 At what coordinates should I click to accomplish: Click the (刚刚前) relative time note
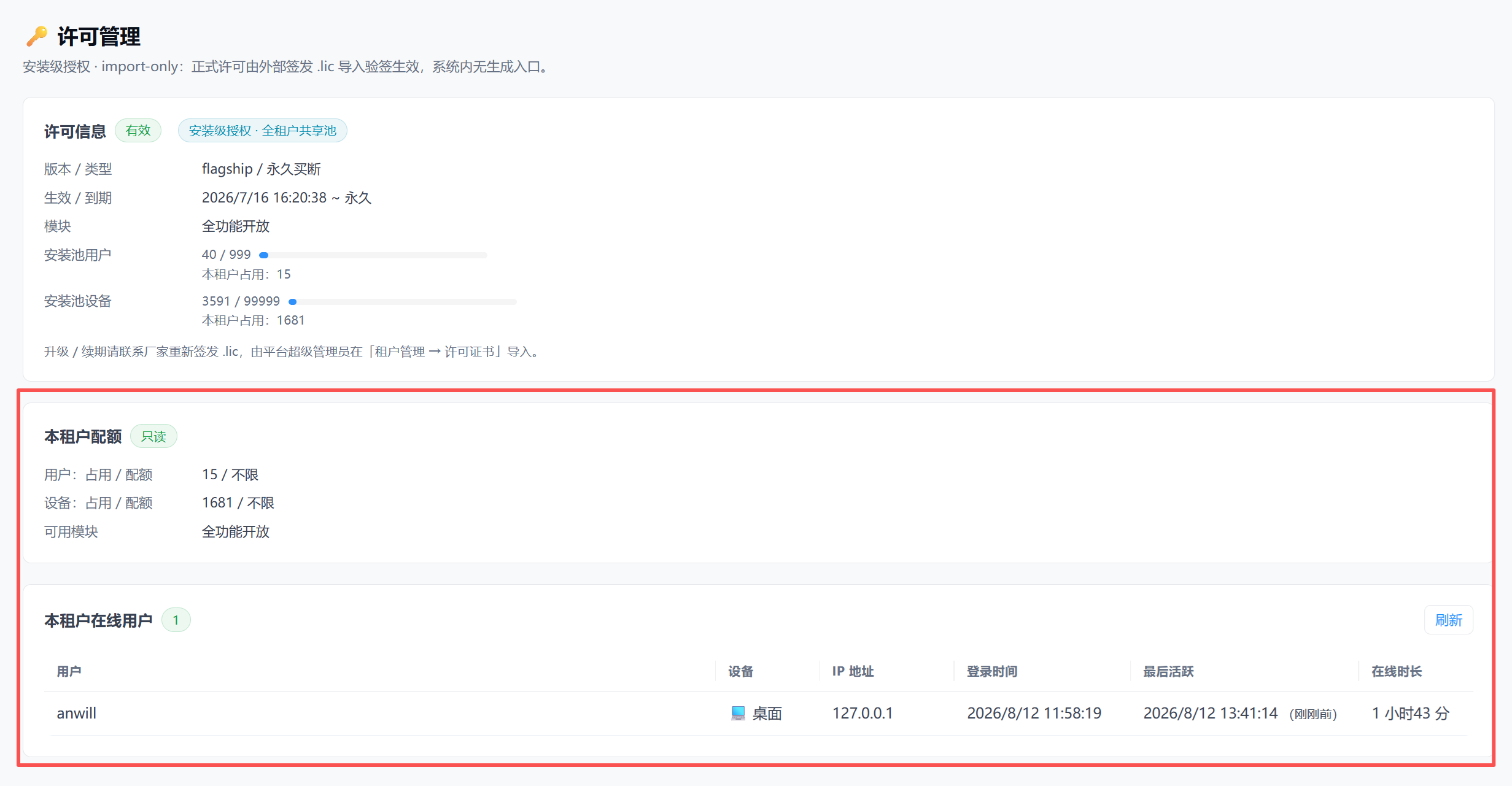[1313, 714]
